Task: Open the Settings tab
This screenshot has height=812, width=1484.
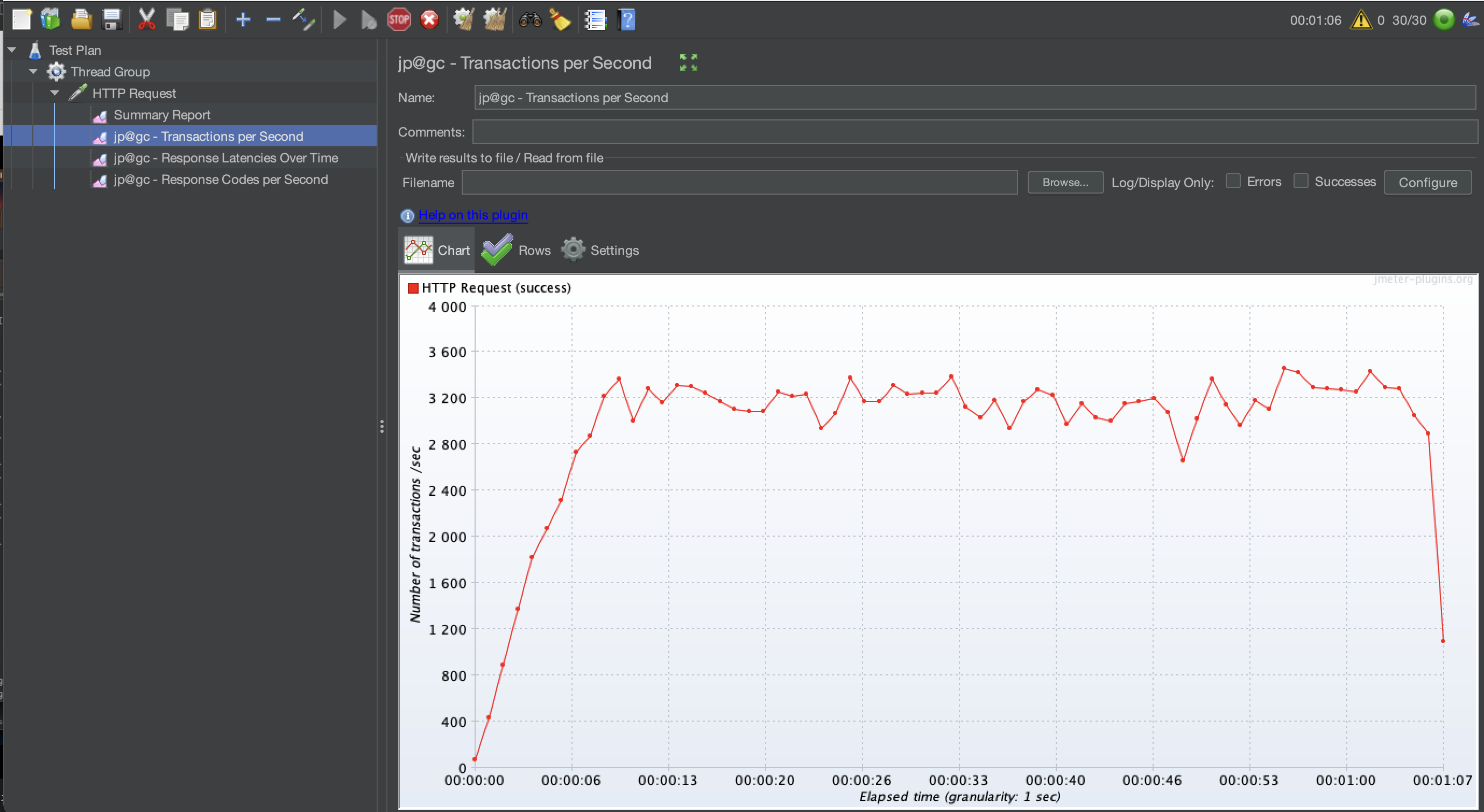Action: tap(600, 250)
